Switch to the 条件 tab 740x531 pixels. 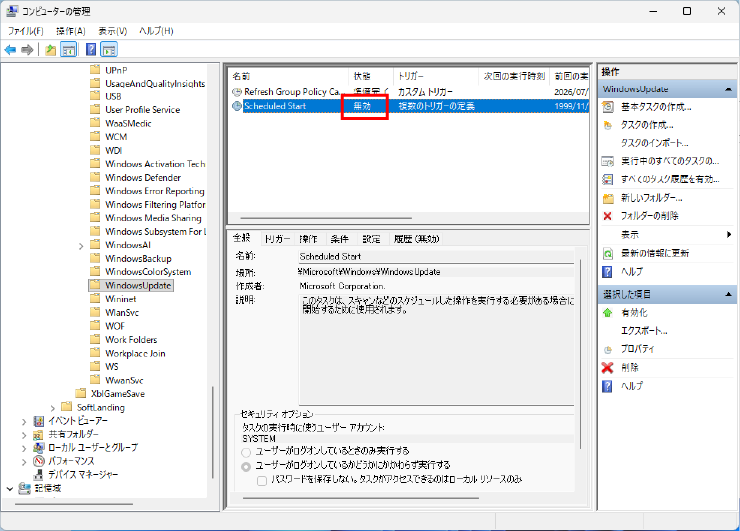pyautogui.click(x=339, y=239)
